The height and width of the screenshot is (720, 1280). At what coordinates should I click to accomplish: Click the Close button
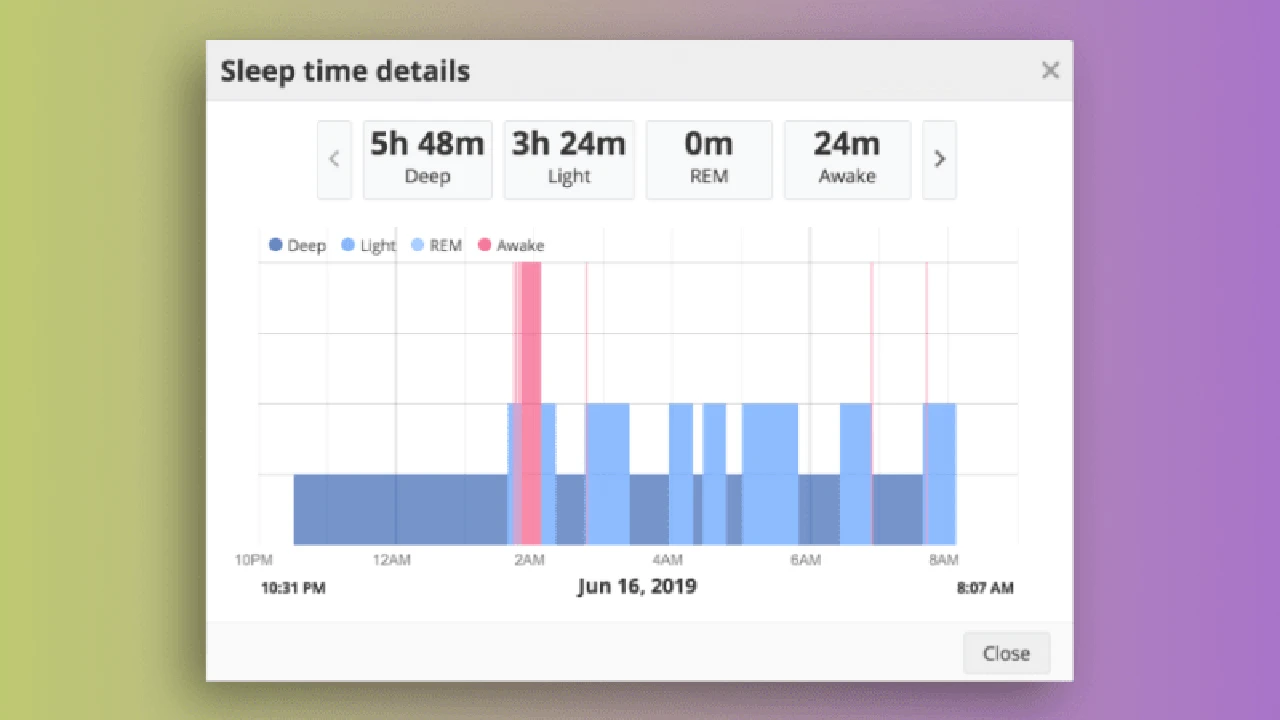click(x=1006, y=653)
